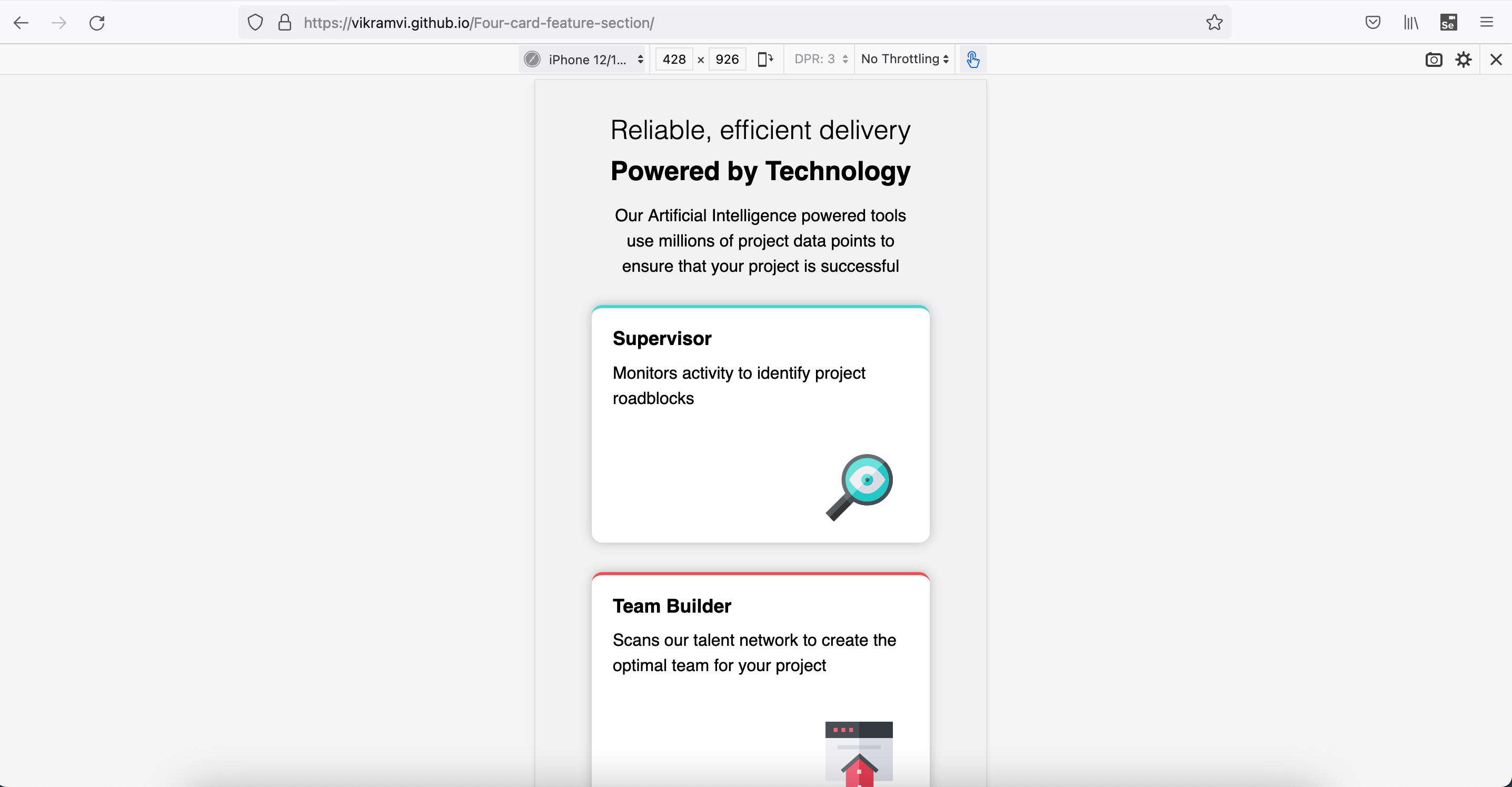The width and height of the screenshot is (1512, 787).
Task: Rotate the viewport orientation
Action: (765, 60)
